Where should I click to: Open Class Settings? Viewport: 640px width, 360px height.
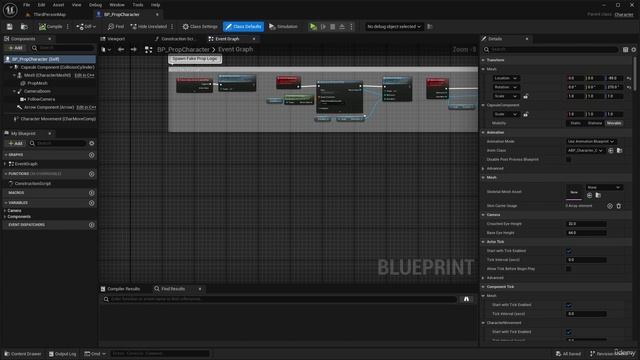pos(200,27)
